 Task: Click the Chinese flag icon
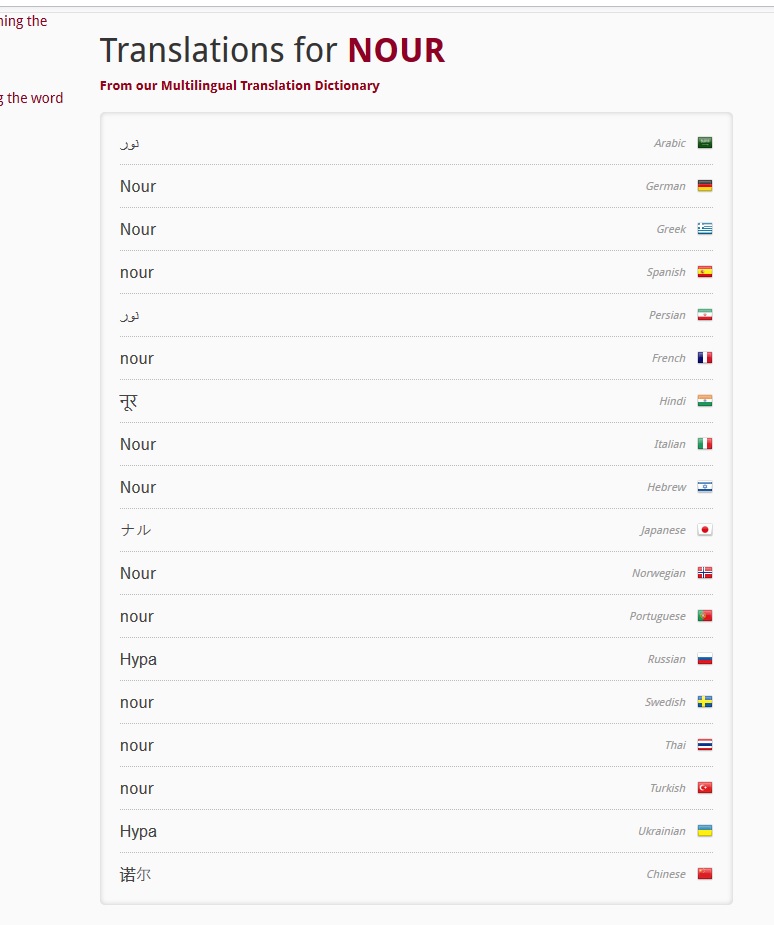tap(705, 874)
